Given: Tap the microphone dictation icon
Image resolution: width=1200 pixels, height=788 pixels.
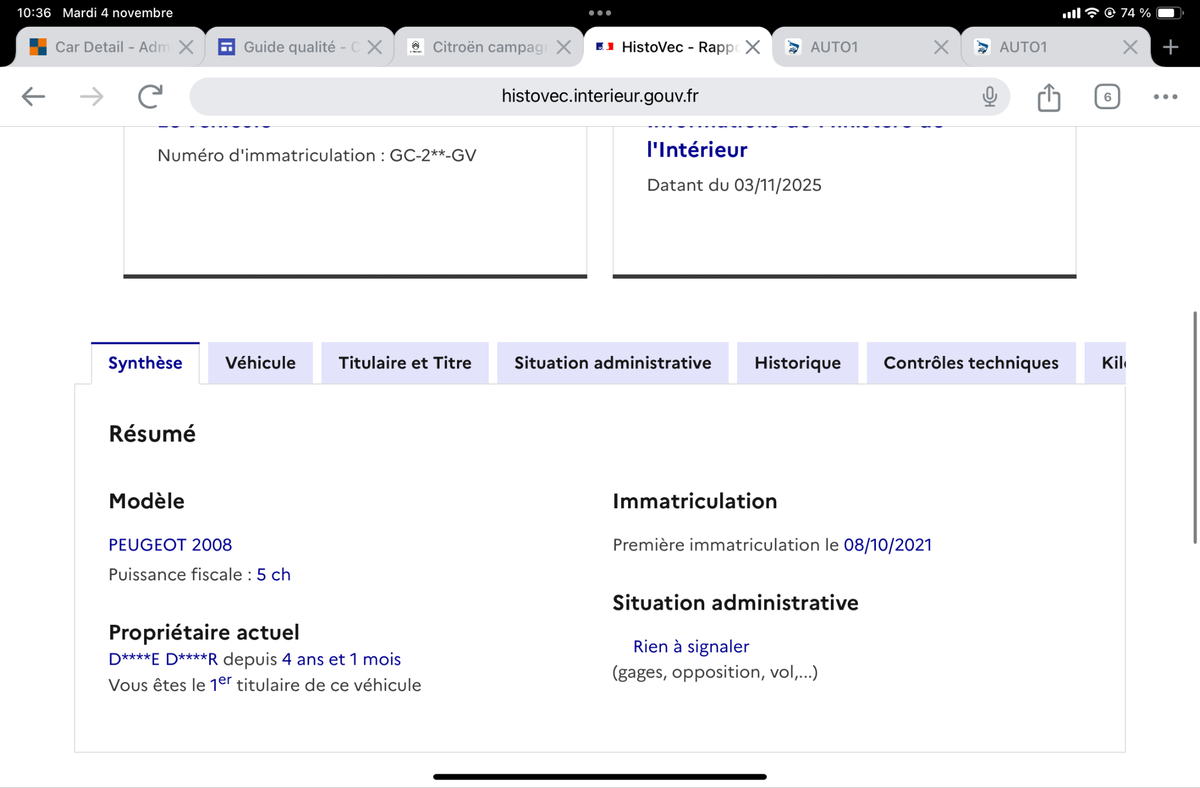Looking at the screenshot, I should (989, 96).
